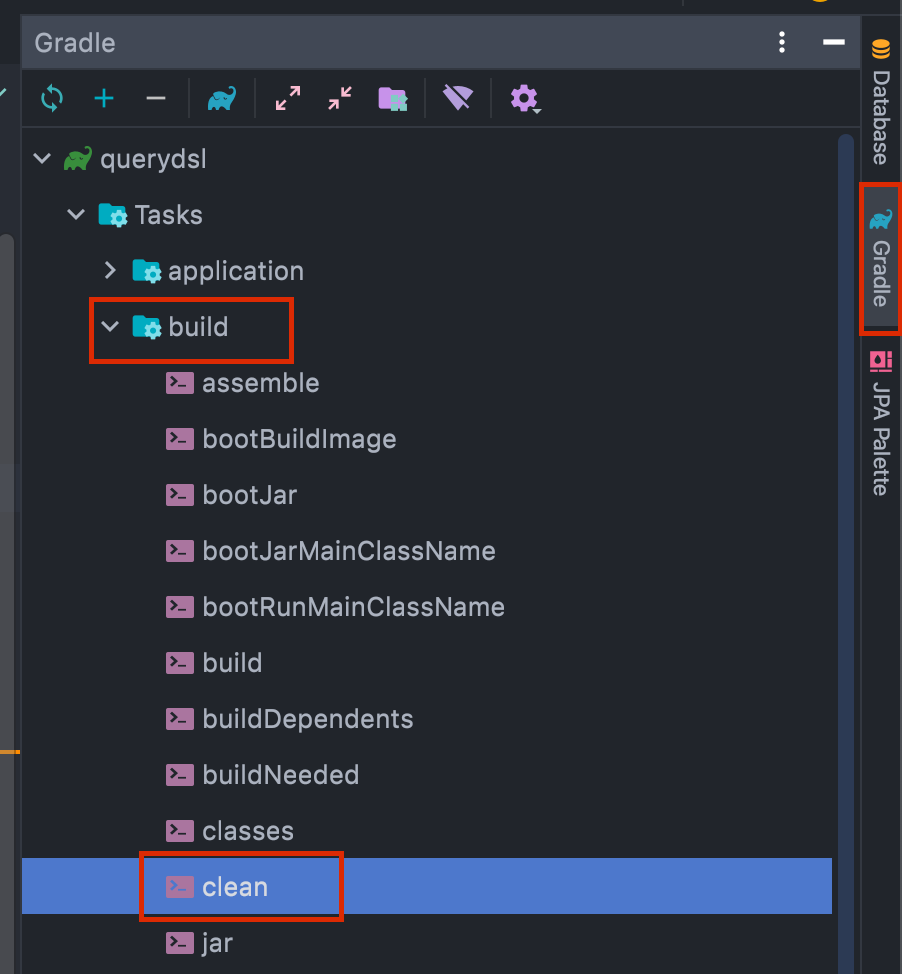Click the minus icon to detach project
Viewport: 902px width, 974px height.
(x=156, y=98)
